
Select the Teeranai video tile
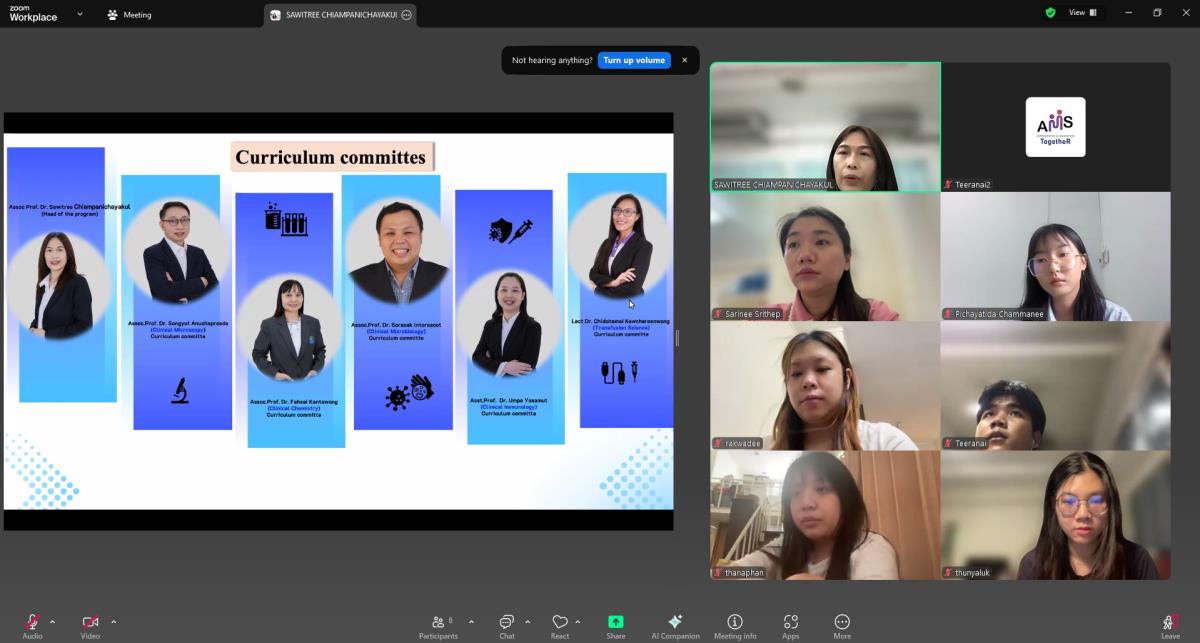(x=1055, y=386)
